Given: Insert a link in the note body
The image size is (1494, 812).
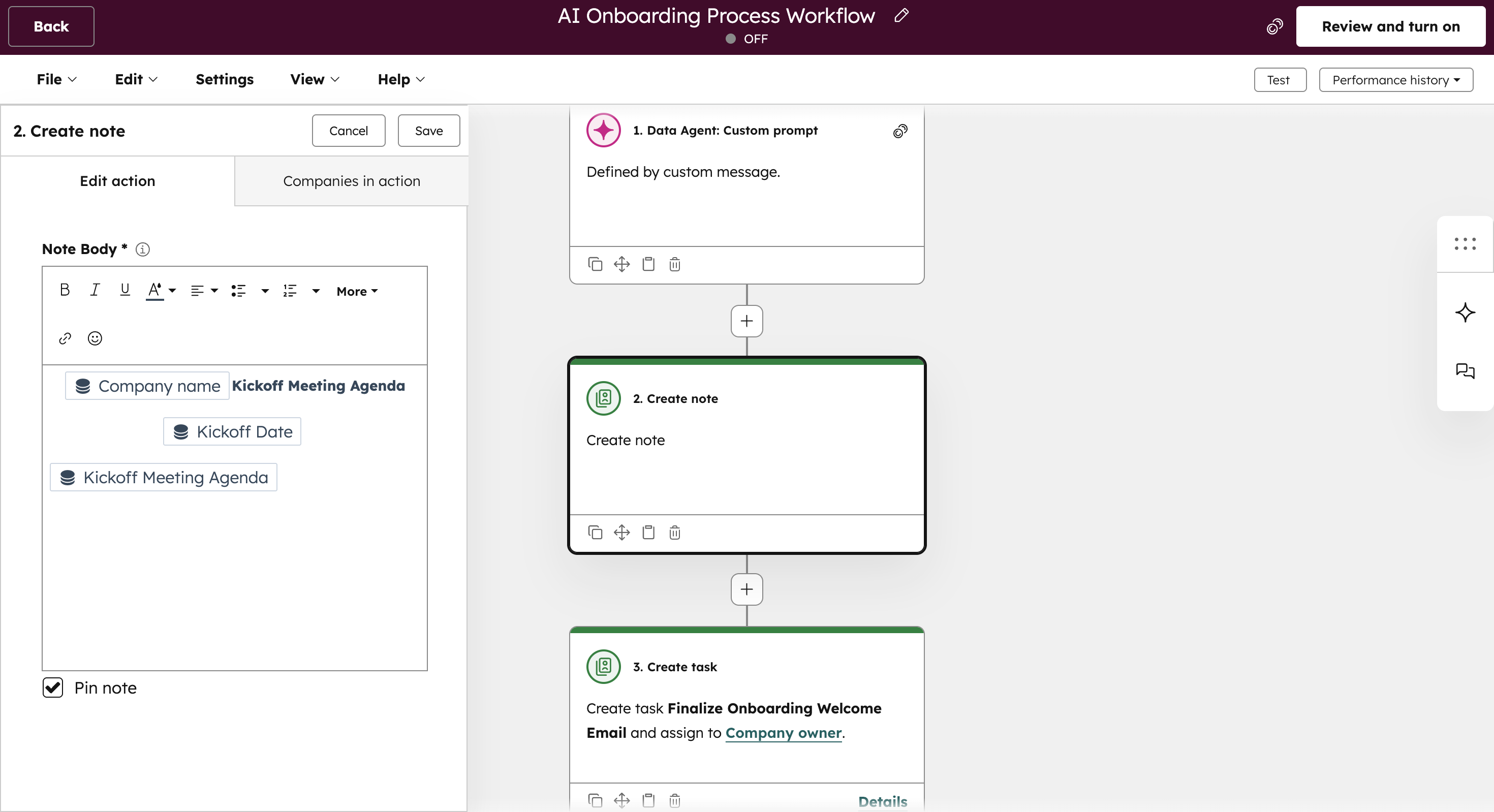Looking at the screenshot, I should click(x=65, y=338).
